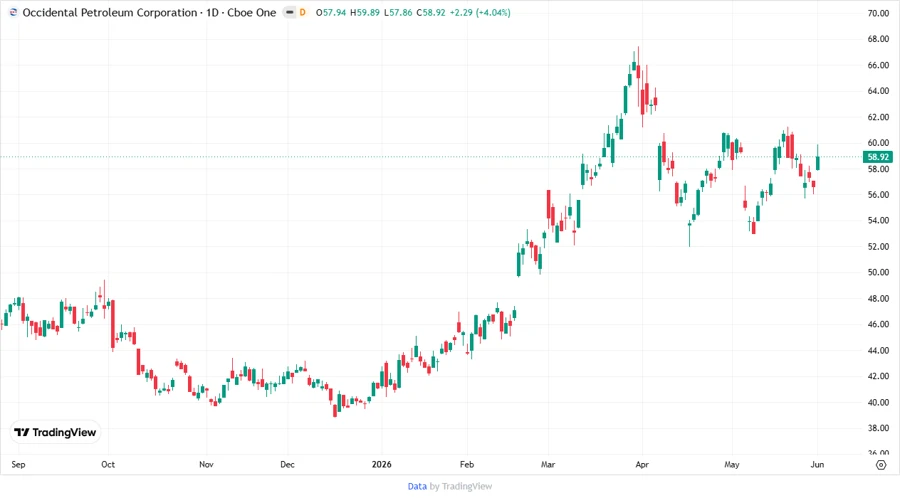The height and width of the screenshot is (498, 900).
Task: Click the 66.00 price axis label
Action: click(x=878, y=65)
